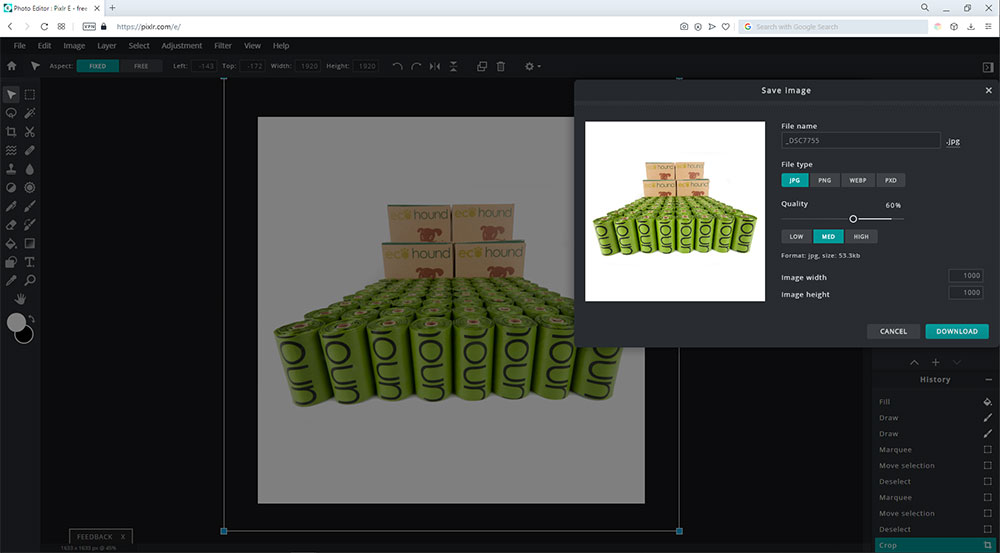Select the Magic Wand tool
The width and height of the screenshot is (1000, 553).
pyautogui.click(x=29, y=113)
